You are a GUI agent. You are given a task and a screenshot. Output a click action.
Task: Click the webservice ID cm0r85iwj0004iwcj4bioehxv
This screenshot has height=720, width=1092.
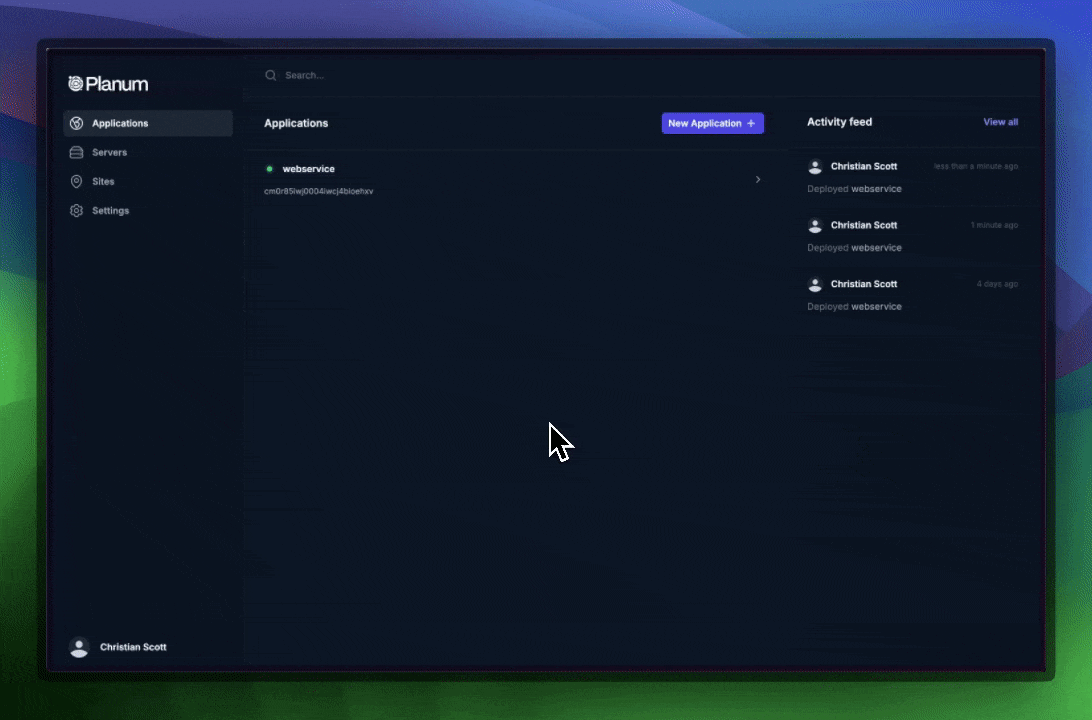319,191
